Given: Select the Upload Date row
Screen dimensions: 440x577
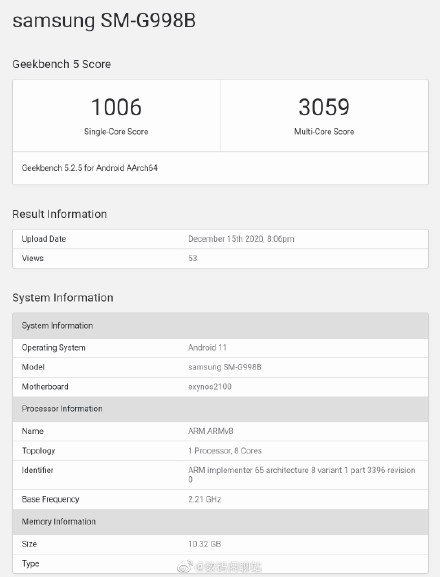Looking at the screenshot, I should pos(220,239).
